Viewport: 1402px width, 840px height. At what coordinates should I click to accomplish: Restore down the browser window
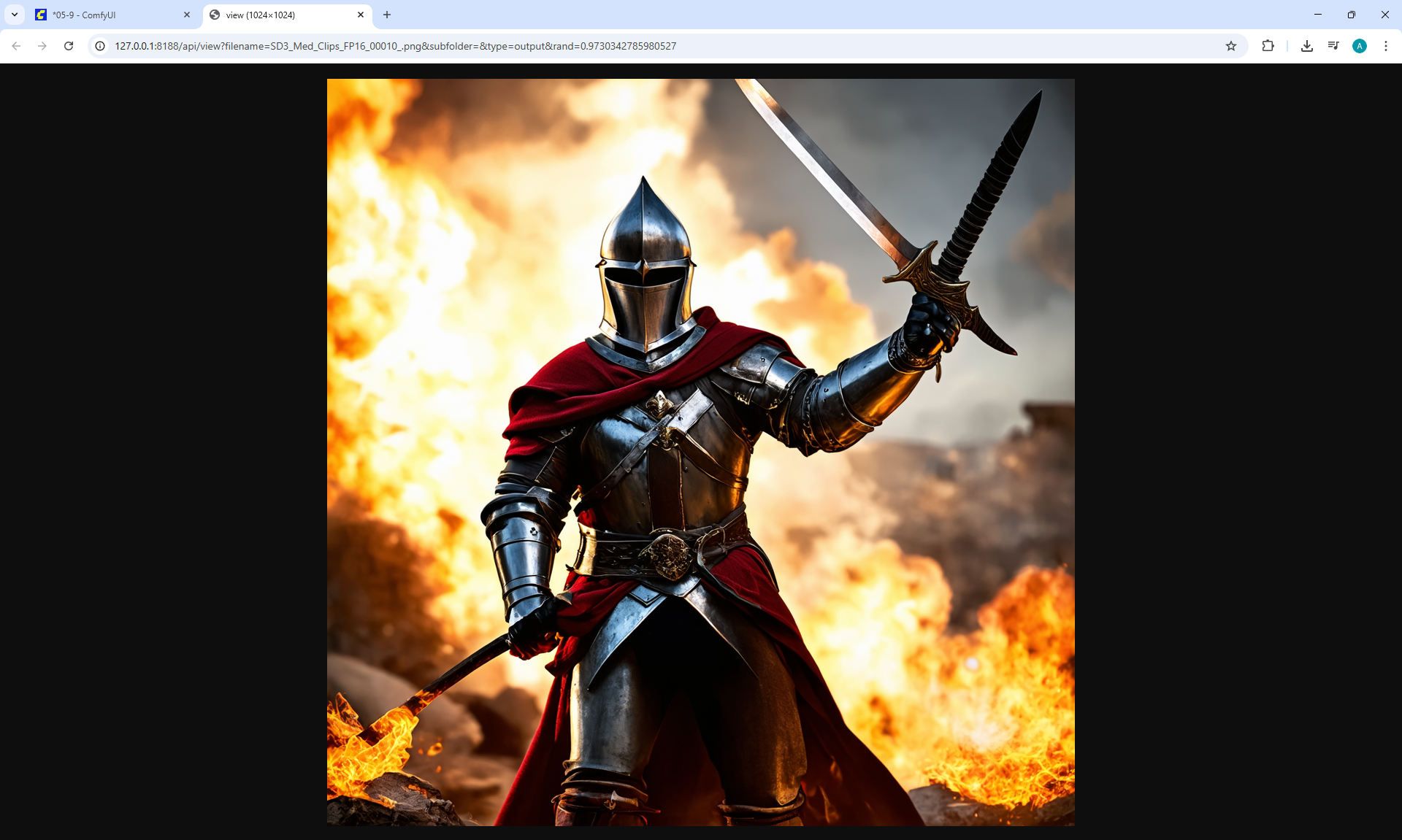tap(1352, 15)
